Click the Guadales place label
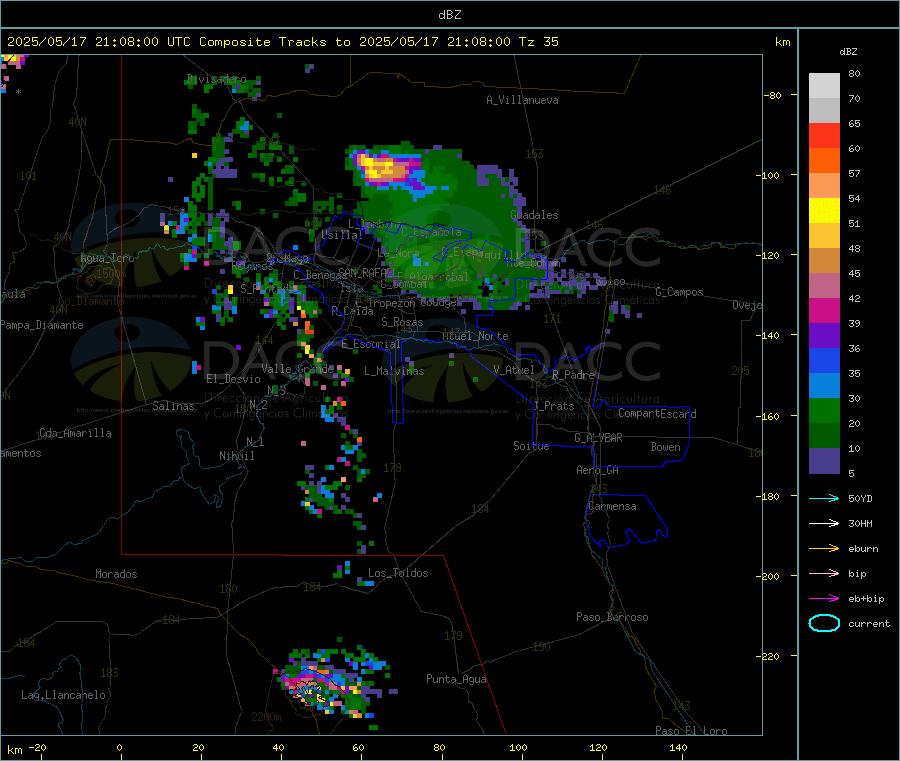 (534, 215)
